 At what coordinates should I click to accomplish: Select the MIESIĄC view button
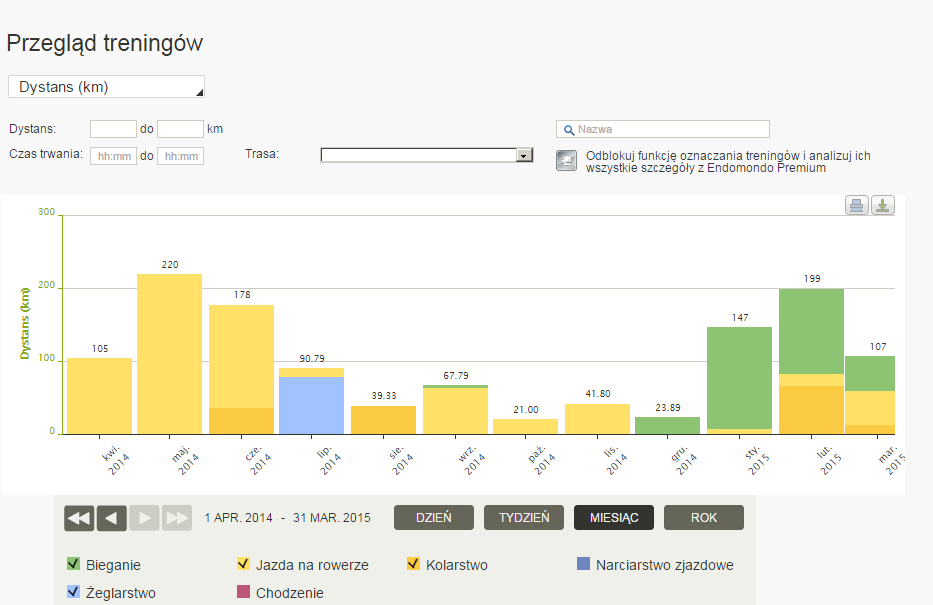pyautogui.click(x=613, y=518)
